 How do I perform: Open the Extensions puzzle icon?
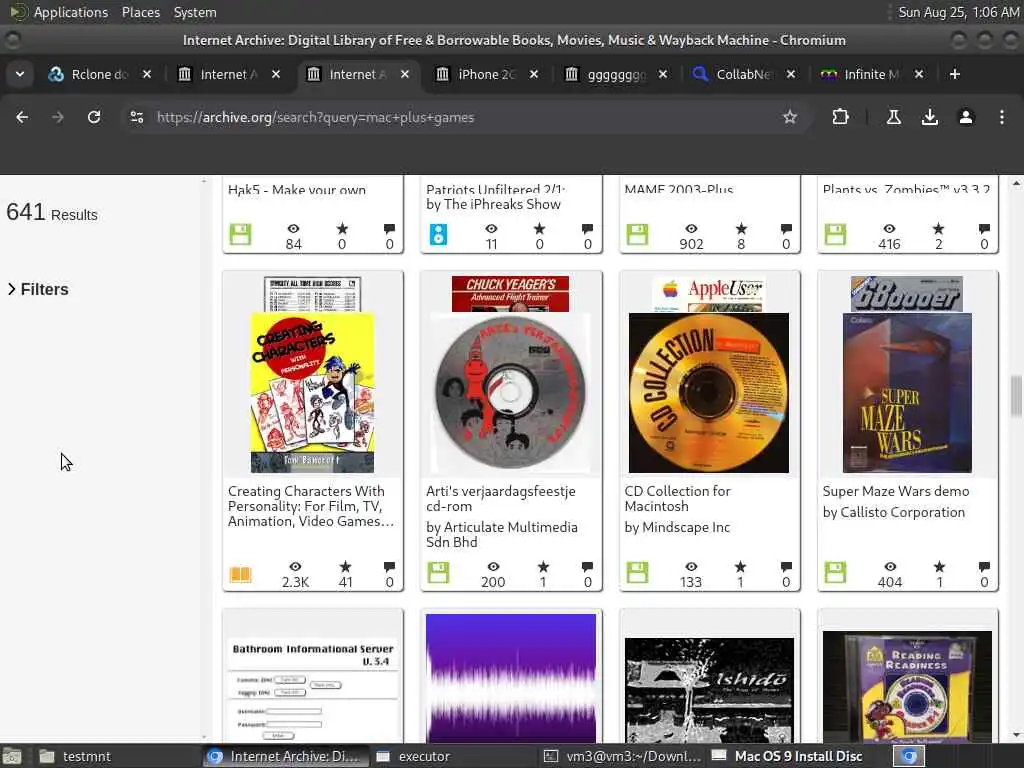point(840,117)
